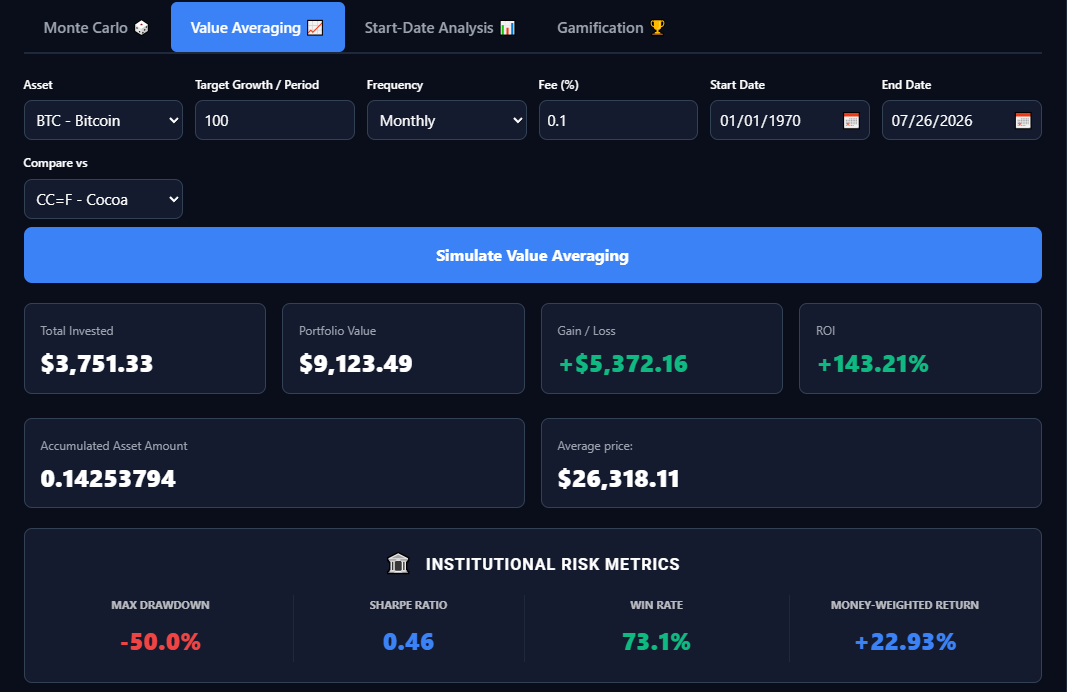The image size is (1067, 692).
Task: Click the Gain / Loss value +$5,372.16
Action: click(623, 363)
